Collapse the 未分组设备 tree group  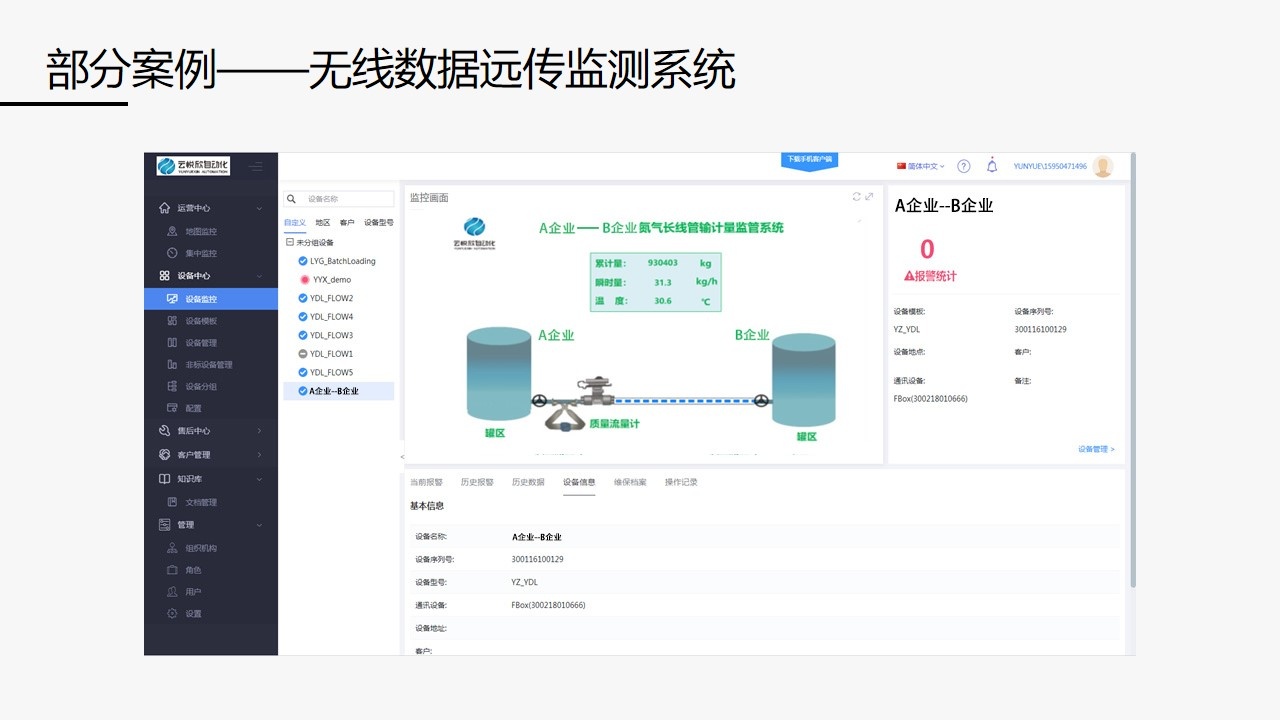tap(289, 242)
